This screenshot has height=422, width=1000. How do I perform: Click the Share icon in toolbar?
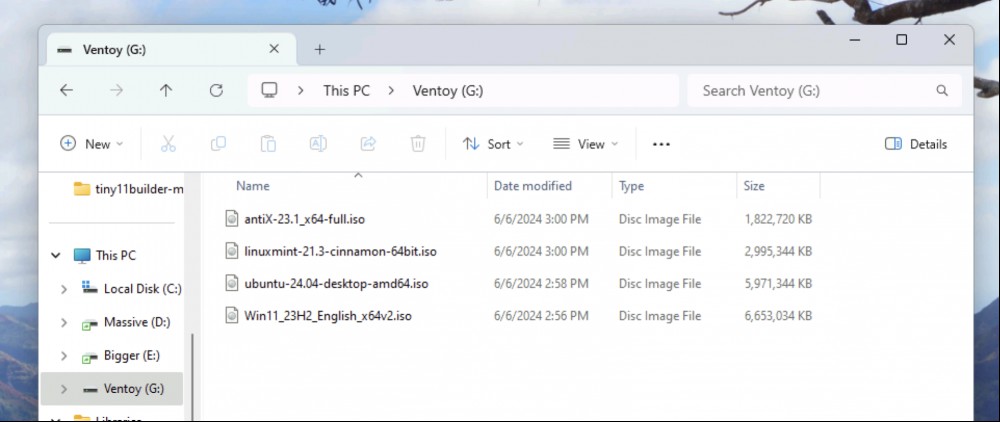coord(368,144)
